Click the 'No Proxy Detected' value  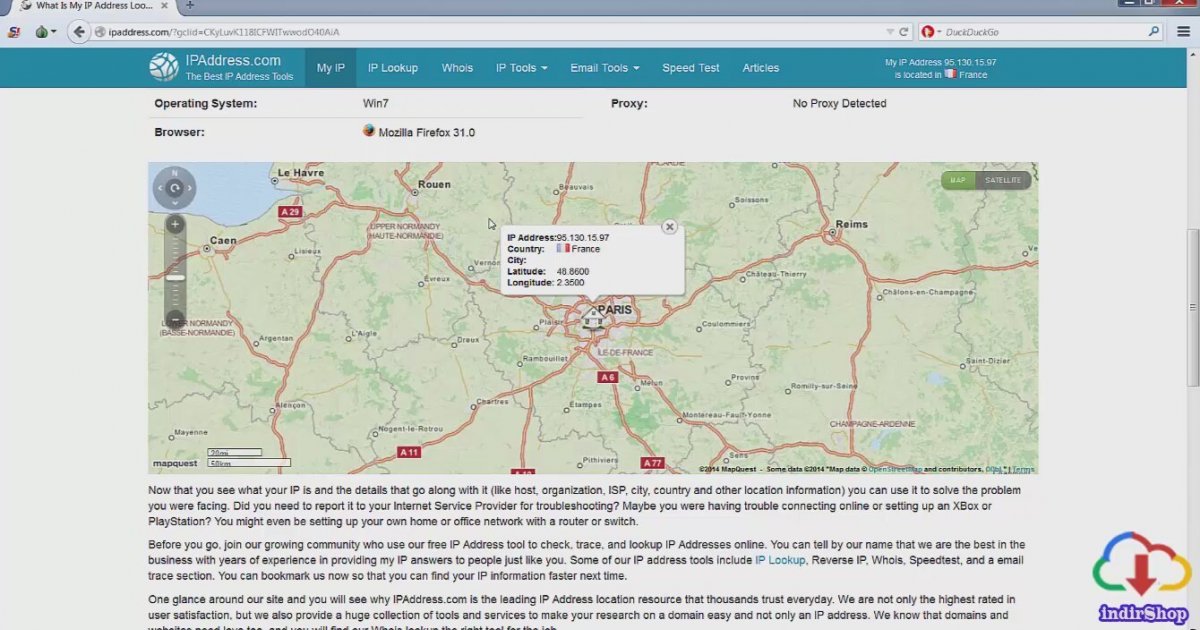tap(839, 103)
